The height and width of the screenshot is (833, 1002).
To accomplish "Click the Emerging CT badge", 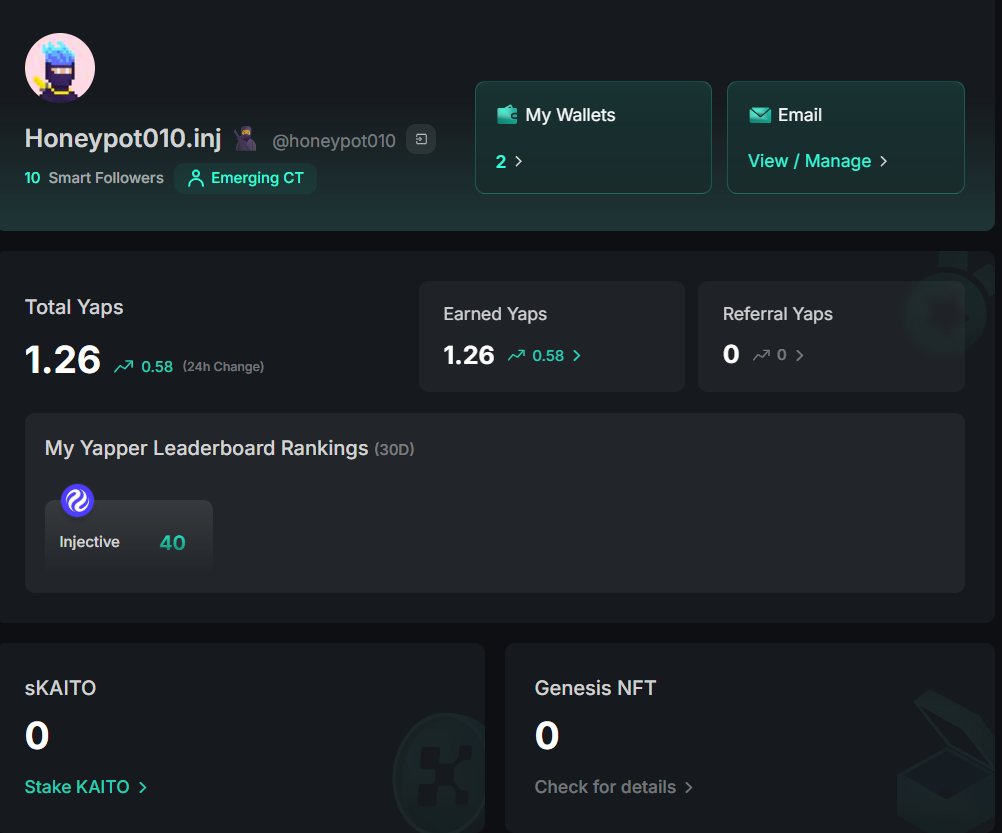I will click(x=245, y=178).
